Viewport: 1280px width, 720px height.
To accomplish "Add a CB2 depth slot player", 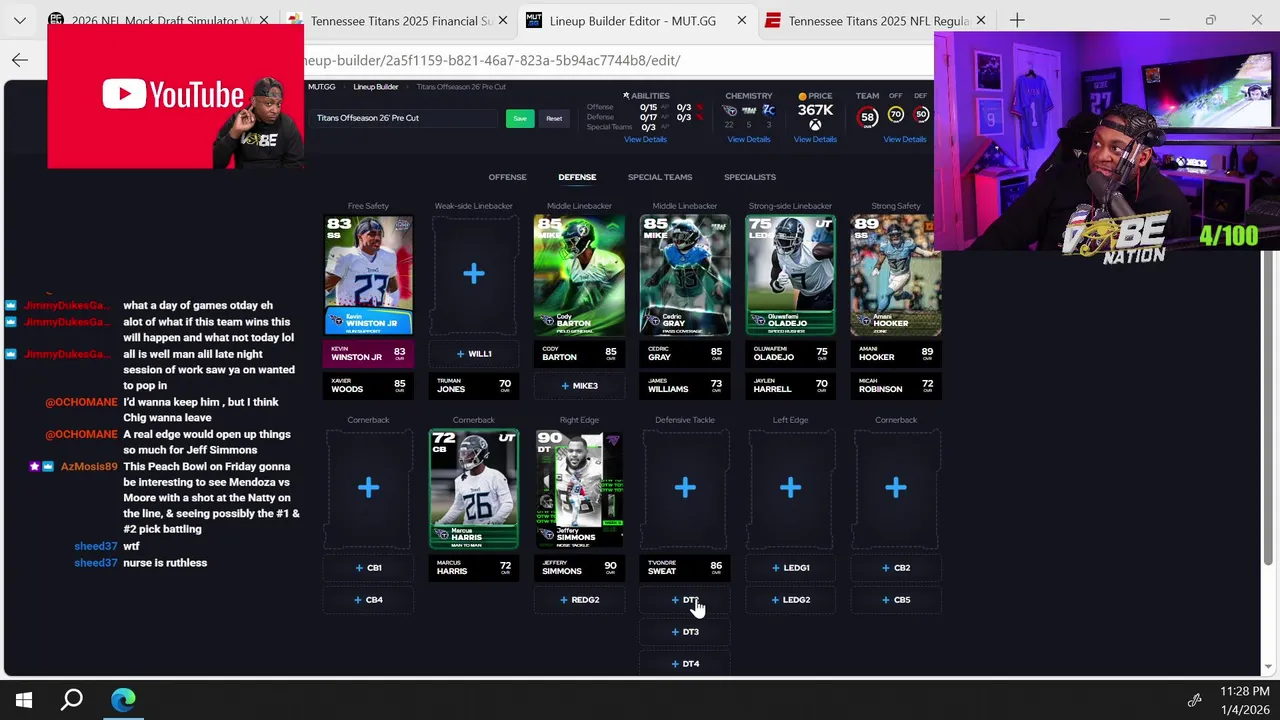I will point(896,568).
